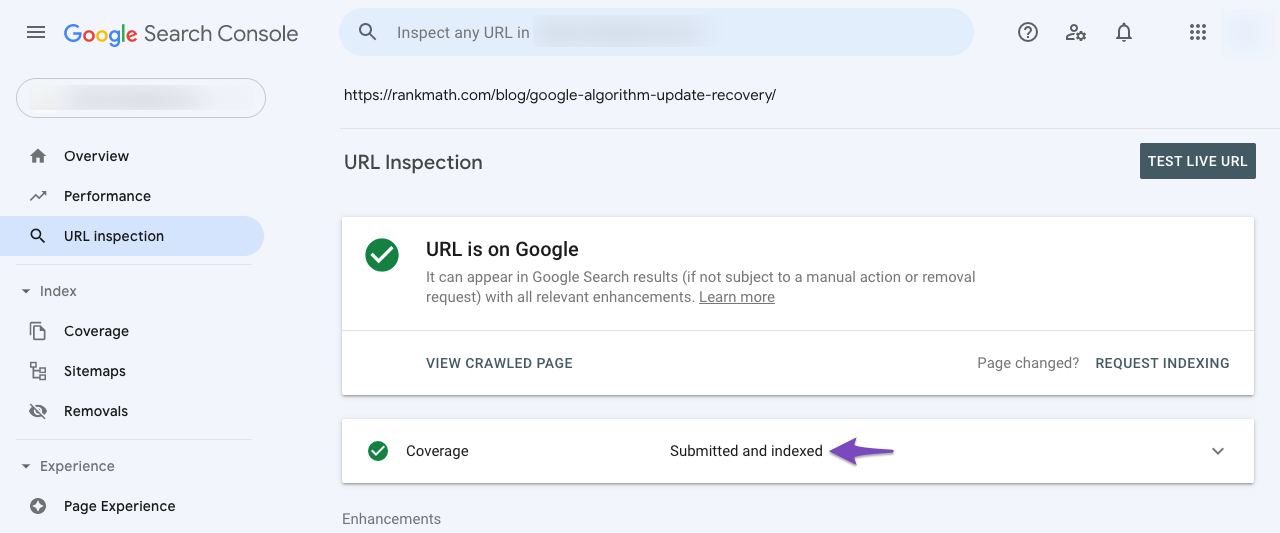Image resolution: width=1280 pixels, height=533 pixels.
Task: Collapse the Index section arrow
Action: point(26,291)
